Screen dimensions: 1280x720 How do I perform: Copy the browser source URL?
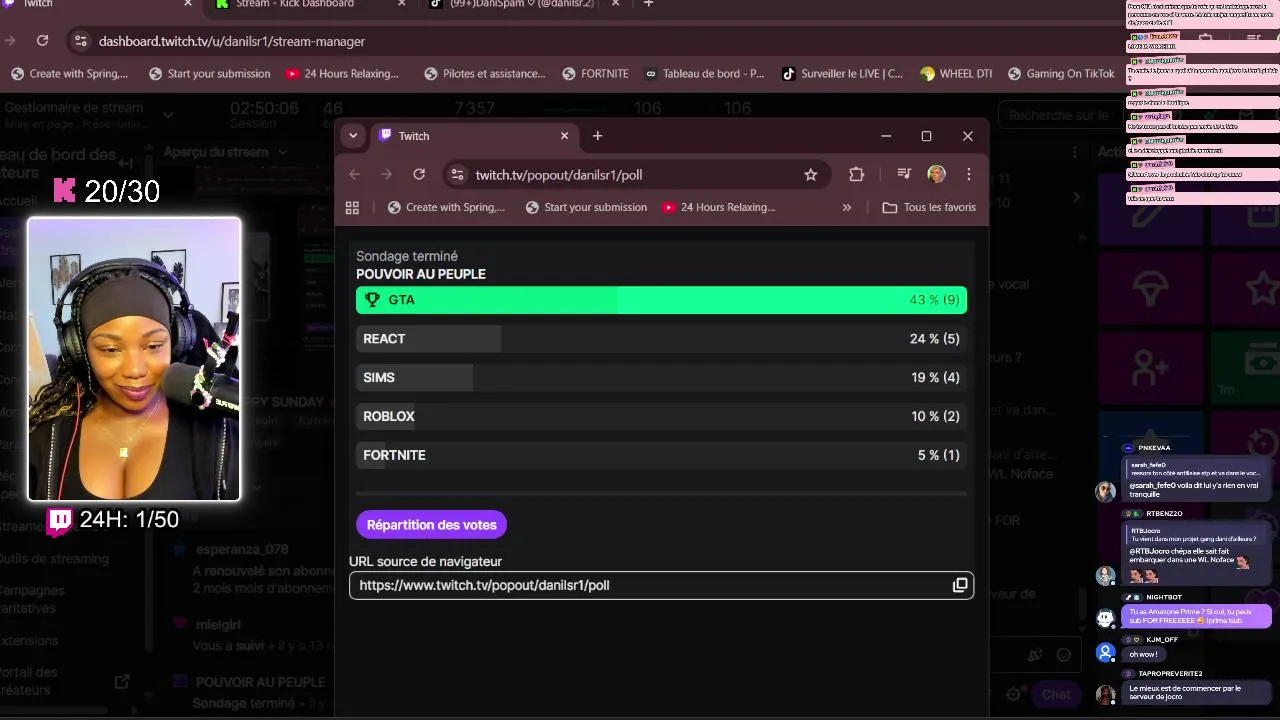960,585
